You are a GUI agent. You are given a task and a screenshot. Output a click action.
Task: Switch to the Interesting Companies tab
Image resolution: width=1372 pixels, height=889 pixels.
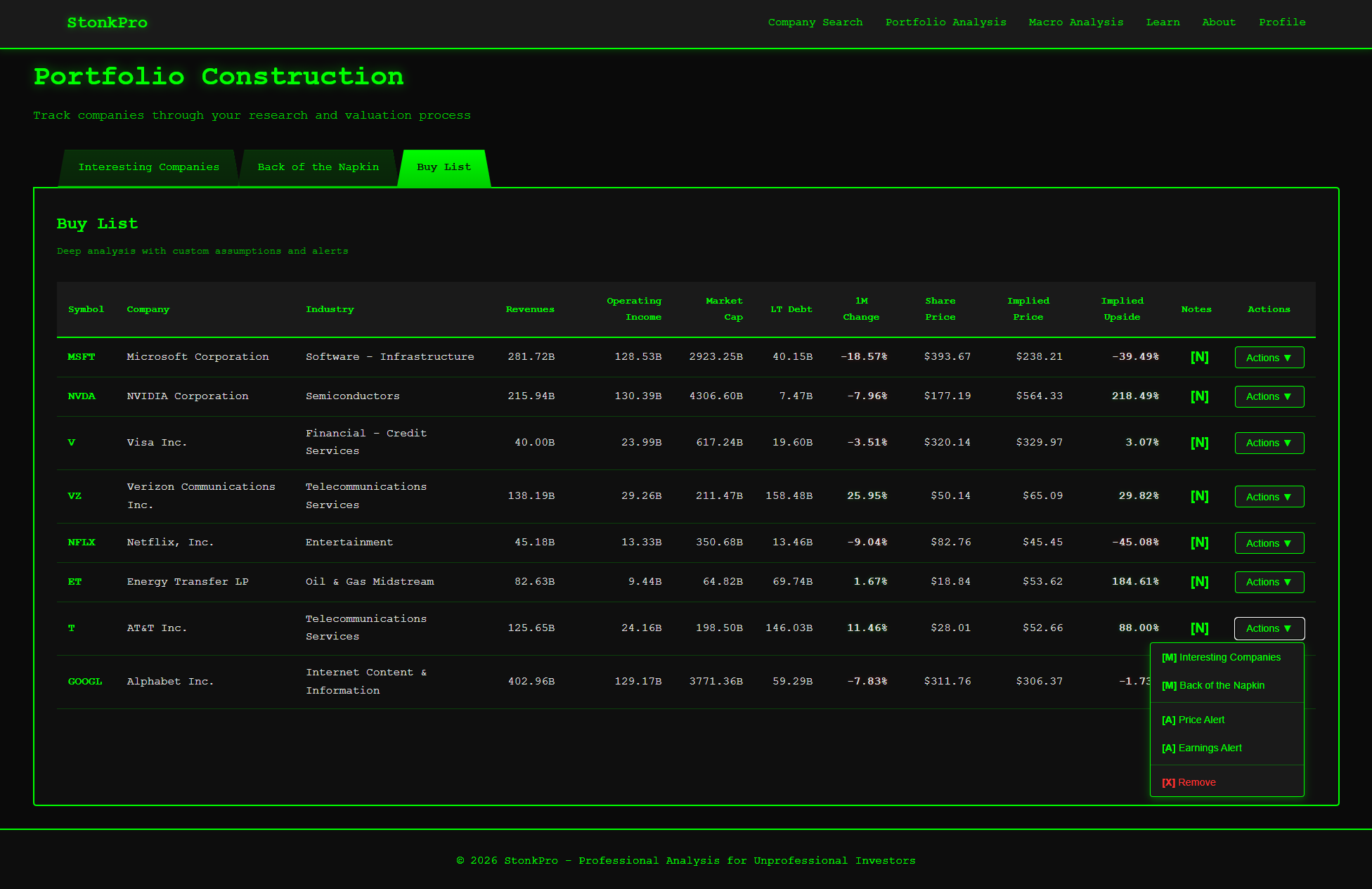click(148, 167)
